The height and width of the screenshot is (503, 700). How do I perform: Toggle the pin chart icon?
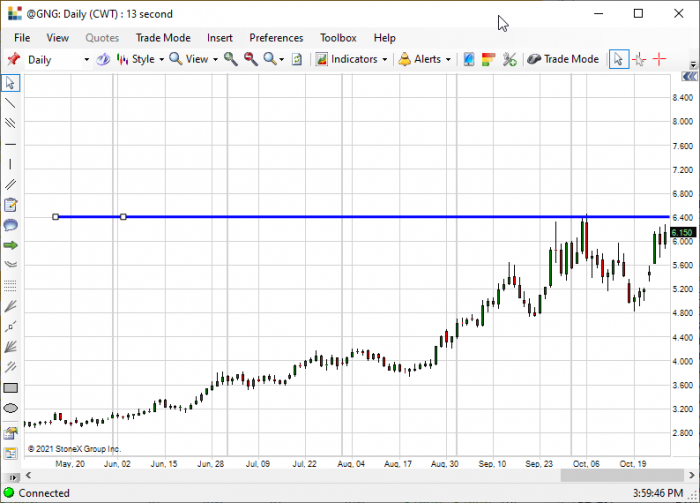coord(14,59)
